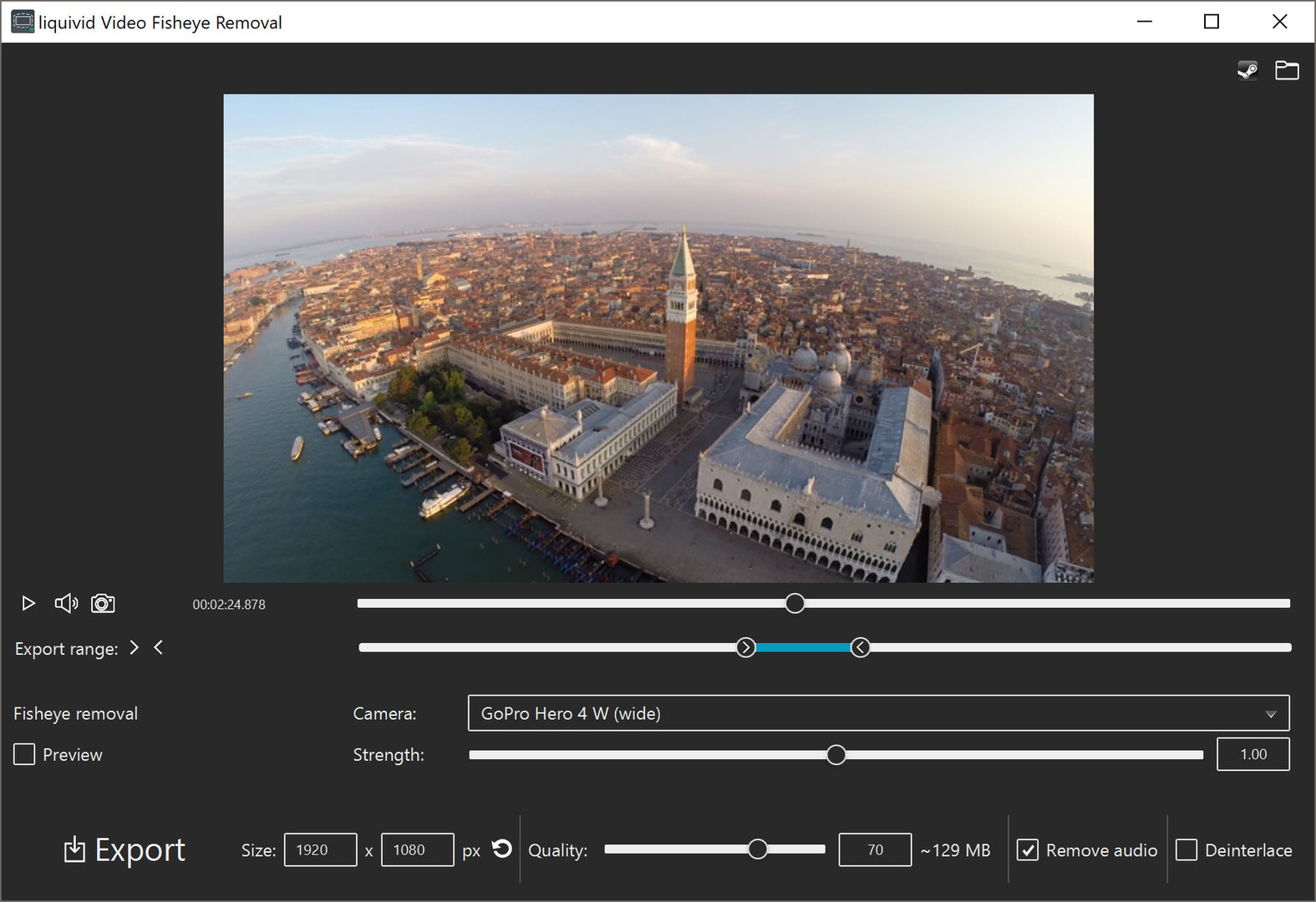
Task: Uncheck the Remove audio checkbox
Action: pyautogui.click(x=1028, y=850)
